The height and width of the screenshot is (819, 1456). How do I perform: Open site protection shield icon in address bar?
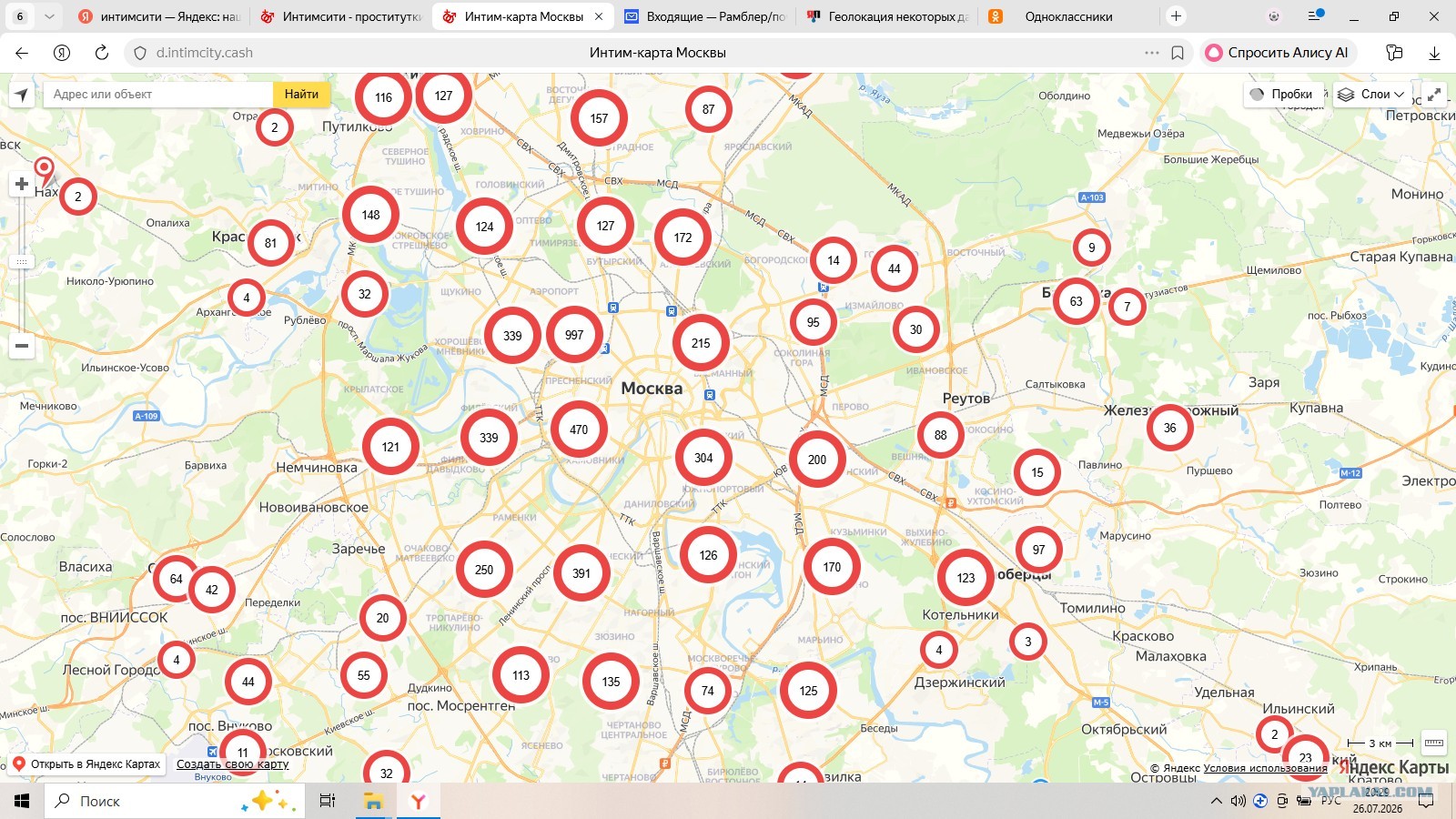point(140,53)
